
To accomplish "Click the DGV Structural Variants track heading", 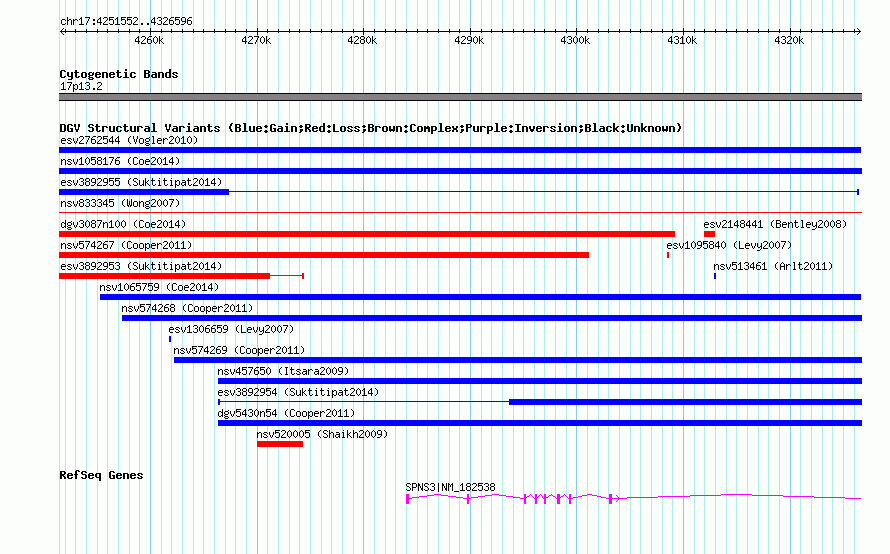I will pos(370,128).
